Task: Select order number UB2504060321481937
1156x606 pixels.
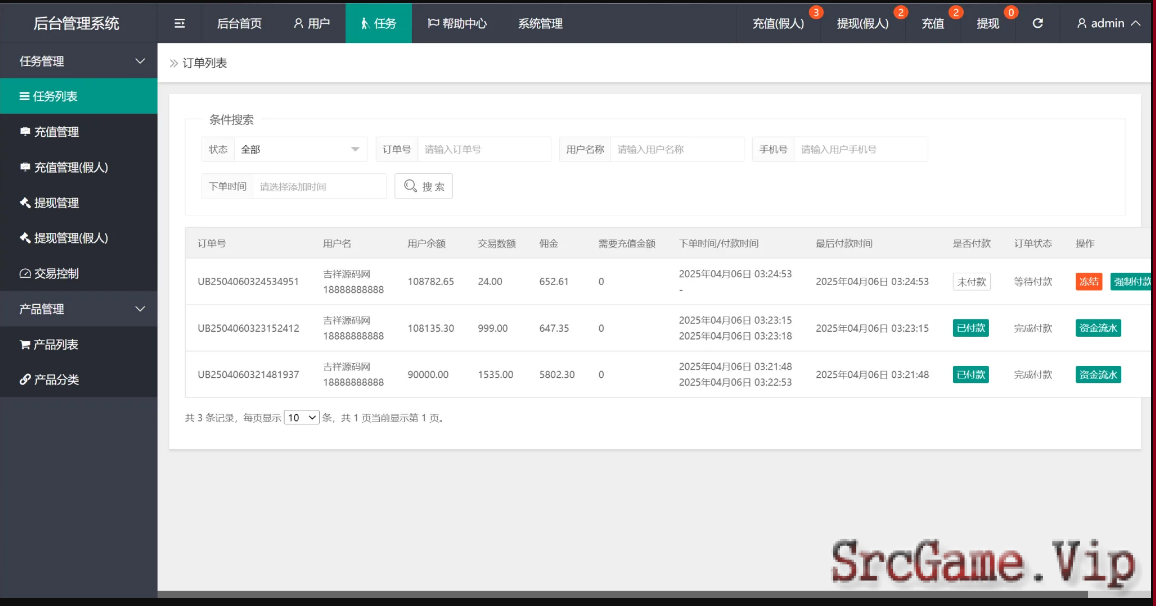Action: pyautogui.click(x=248, y=375)
